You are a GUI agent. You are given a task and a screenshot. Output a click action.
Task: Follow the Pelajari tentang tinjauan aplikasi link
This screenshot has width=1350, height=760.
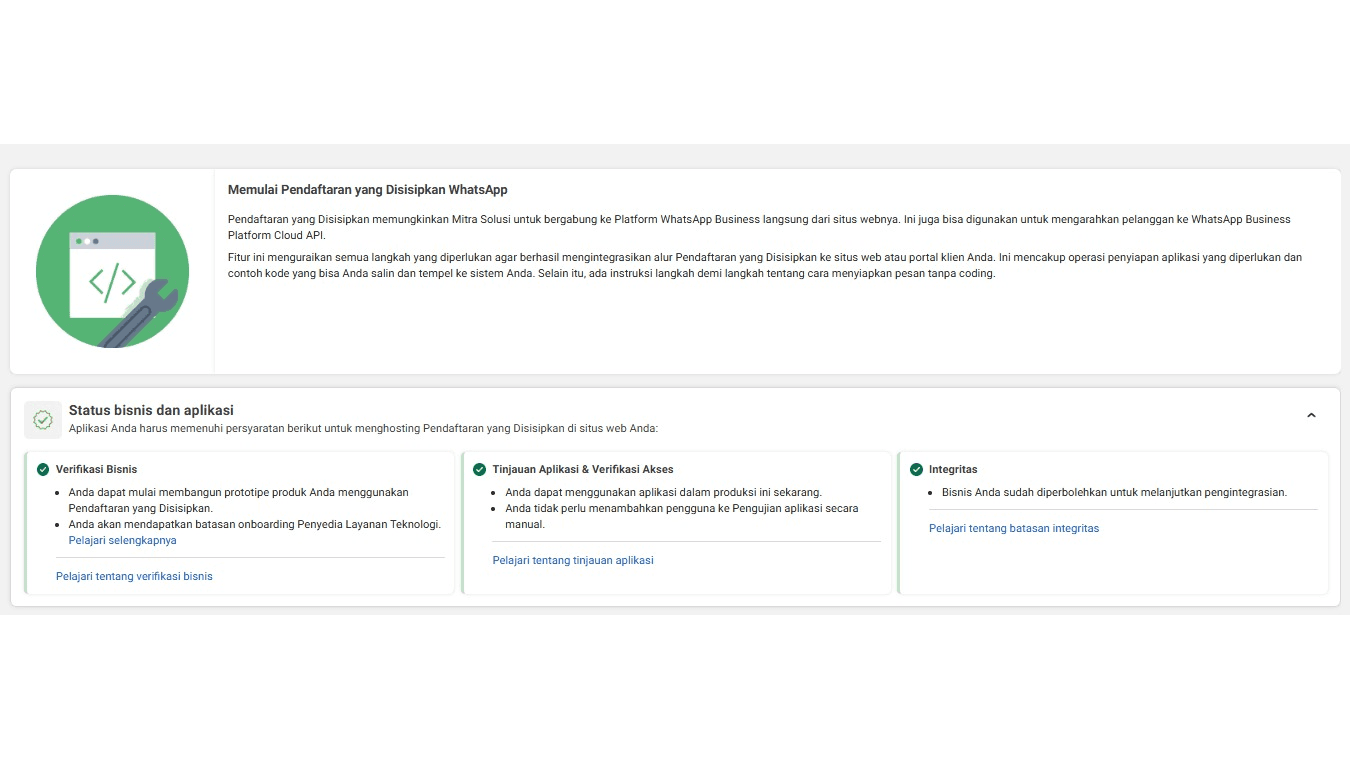573,560
